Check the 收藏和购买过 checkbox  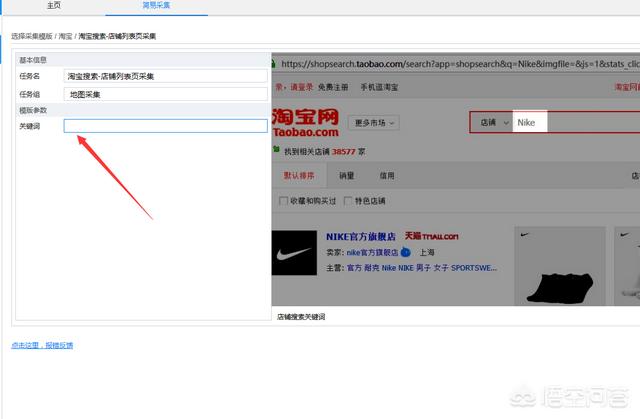pyautogui.click(x=283, y=201)
